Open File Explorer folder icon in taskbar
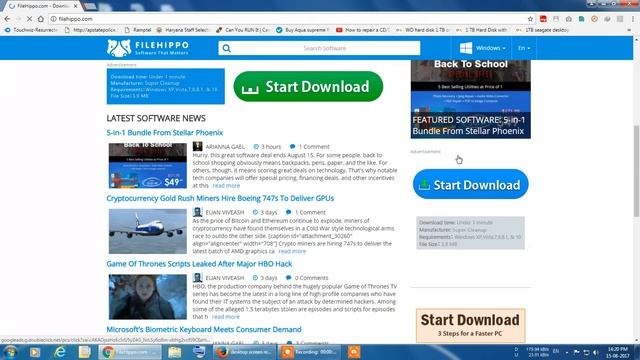640x360 pixels. 174,352
